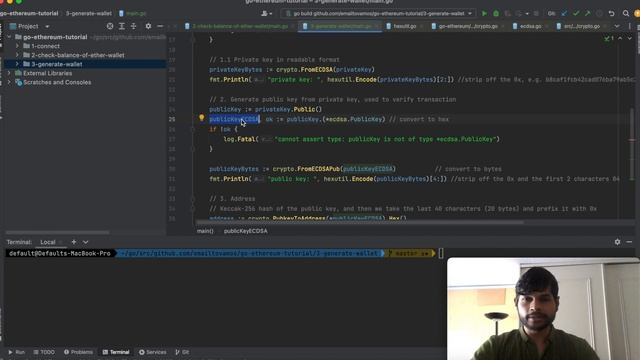Open terminal sessions dropdown arrow

click(86, 242)
